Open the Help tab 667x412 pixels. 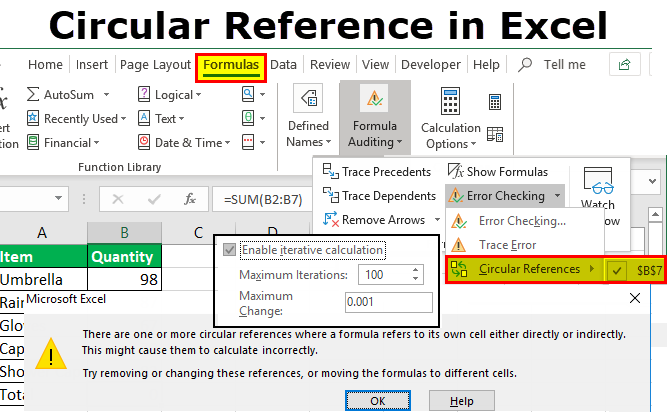coord(486,65)
